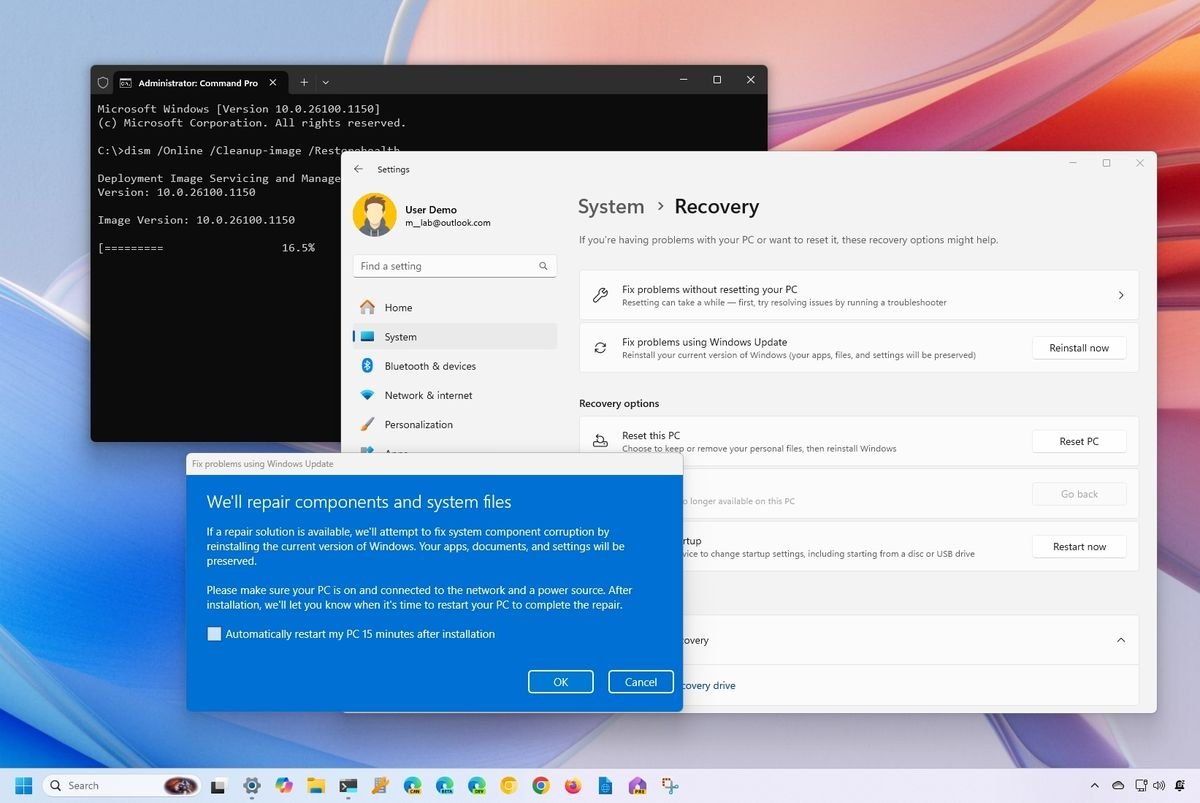Viewport: 1200px width, 803px height.
Task: Click the grayed-out Go back button
Action: click(1079, 494)
